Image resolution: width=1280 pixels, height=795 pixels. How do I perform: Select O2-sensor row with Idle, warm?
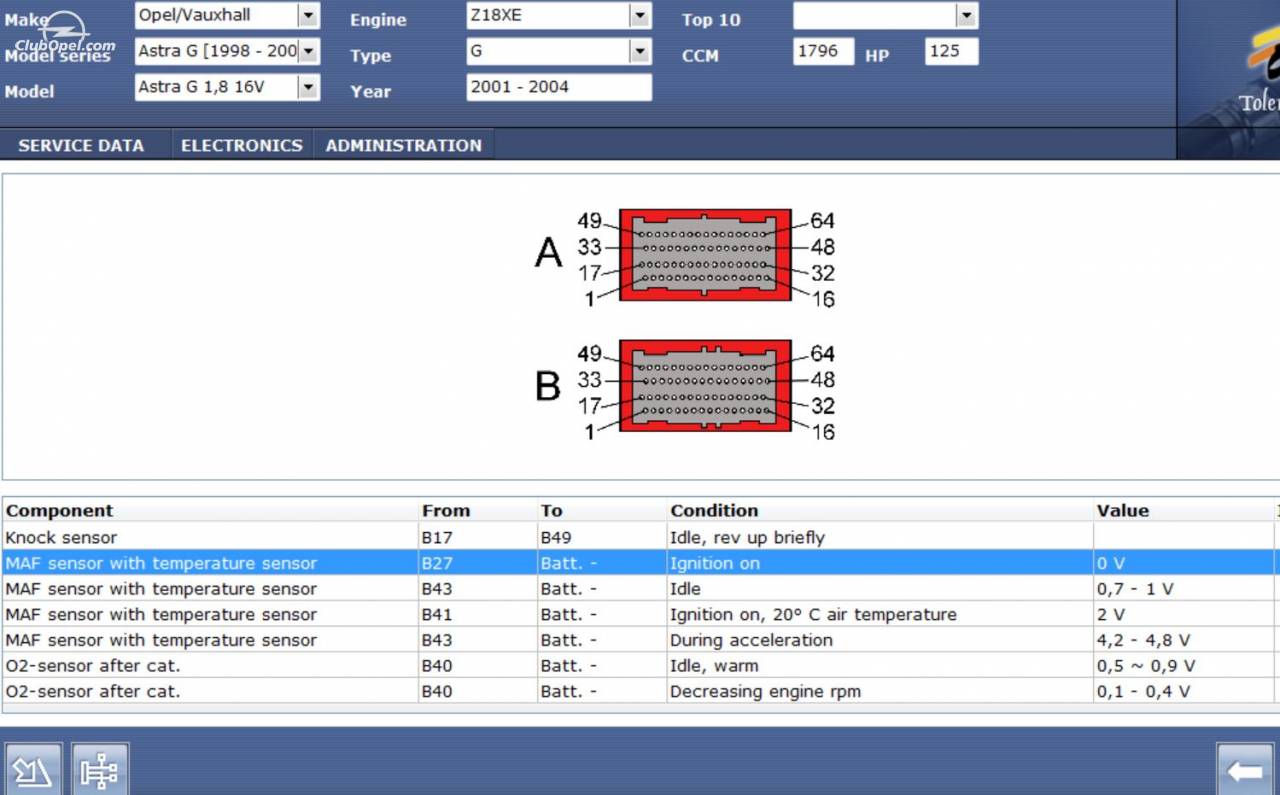tap(638, 666)
